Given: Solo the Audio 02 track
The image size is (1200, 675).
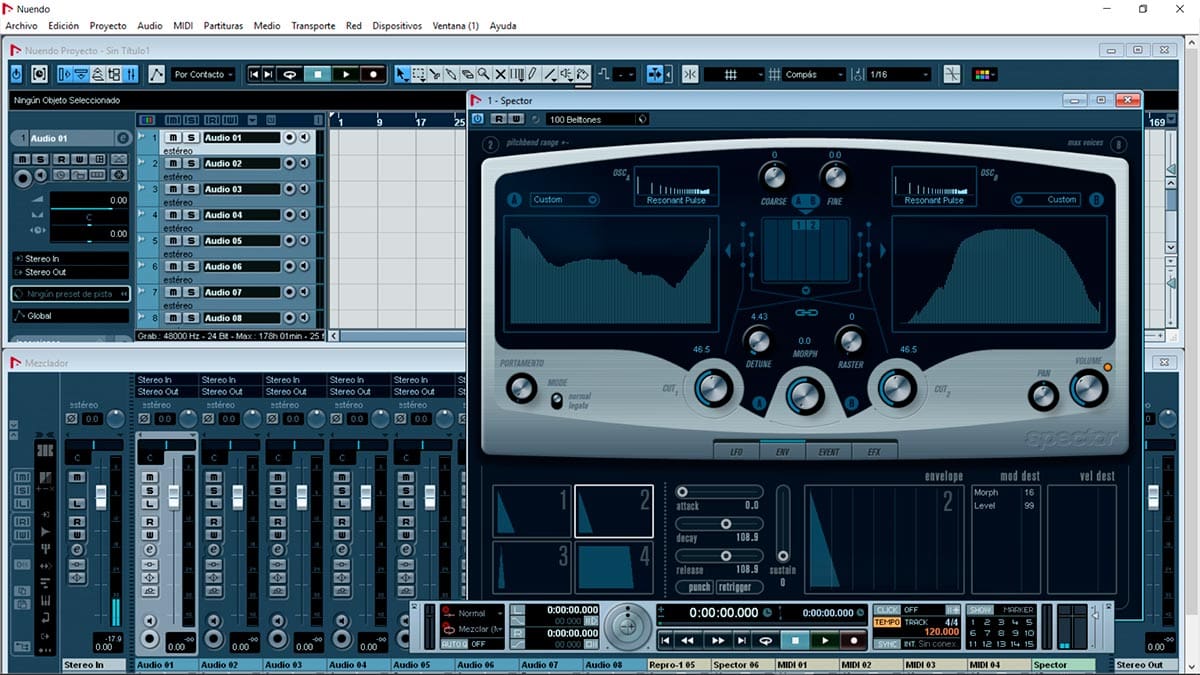Looking at the screenshot, I should click(191, 163).
